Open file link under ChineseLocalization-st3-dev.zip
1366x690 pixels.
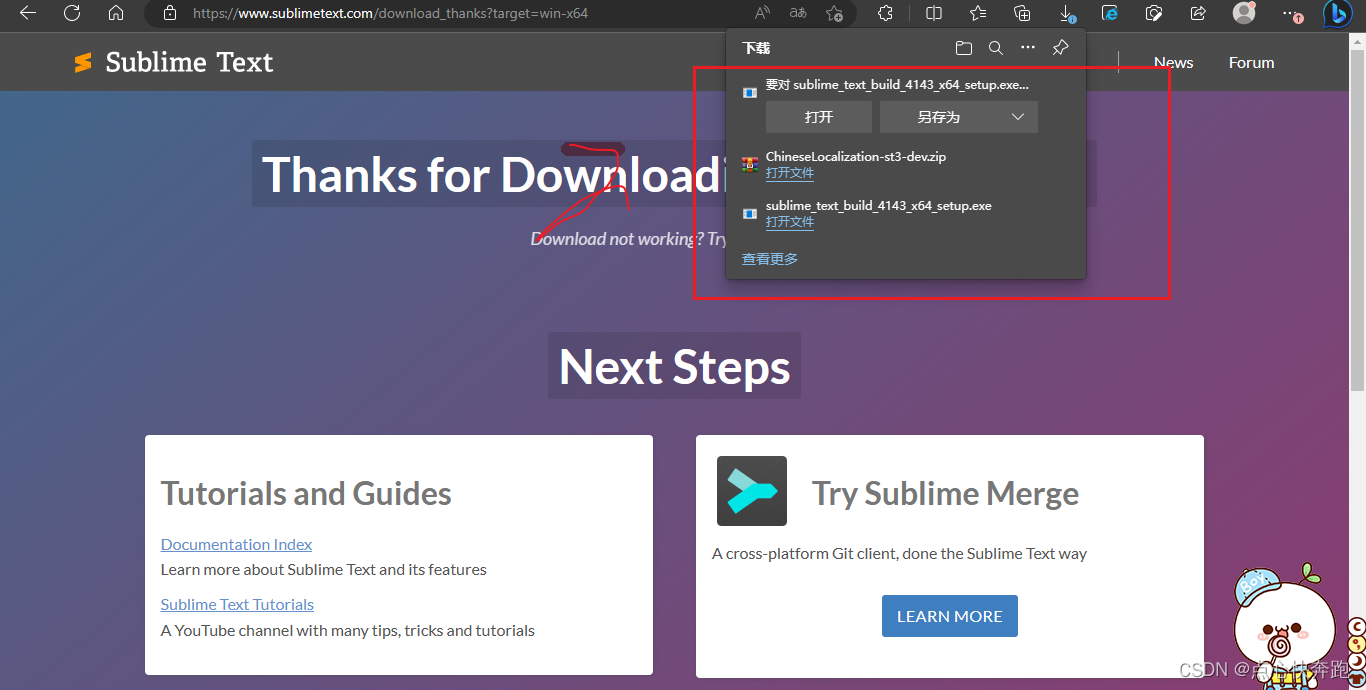[790, 173]
